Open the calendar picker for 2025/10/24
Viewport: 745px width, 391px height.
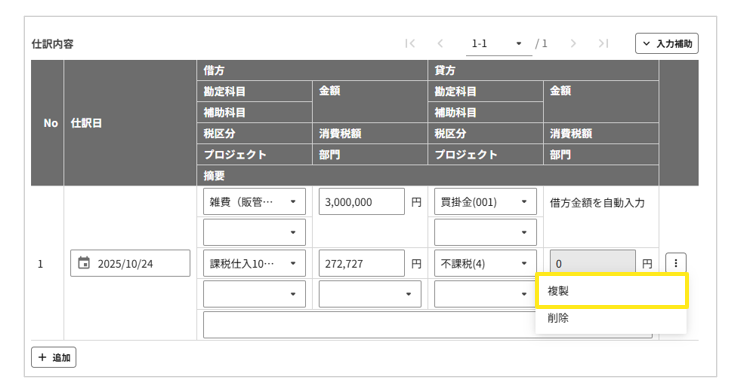(x=84, y=263)
